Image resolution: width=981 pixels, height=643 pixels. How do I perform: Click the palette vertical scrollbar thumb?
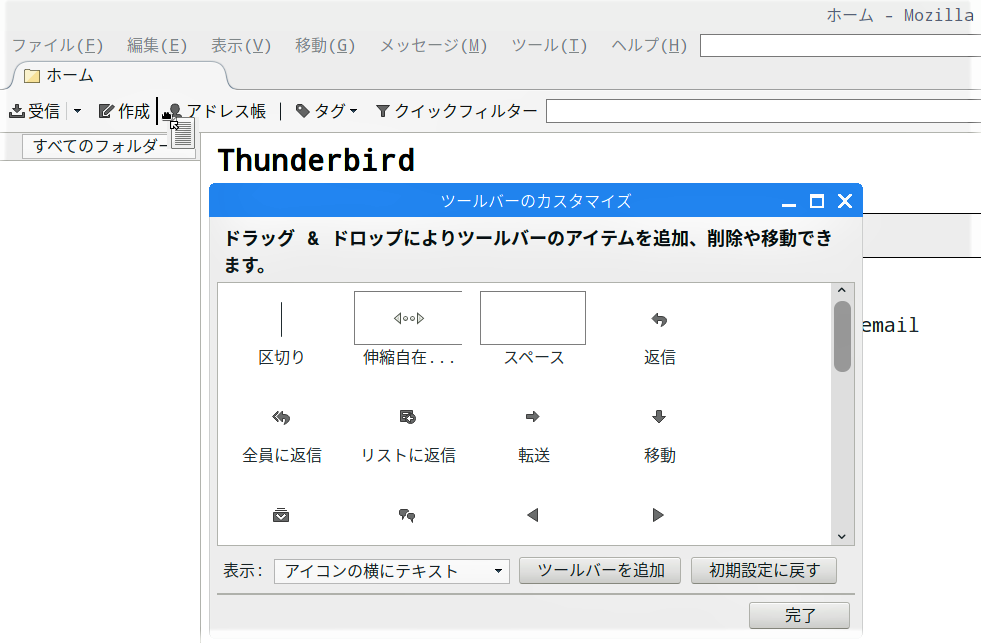coord(842,337)
